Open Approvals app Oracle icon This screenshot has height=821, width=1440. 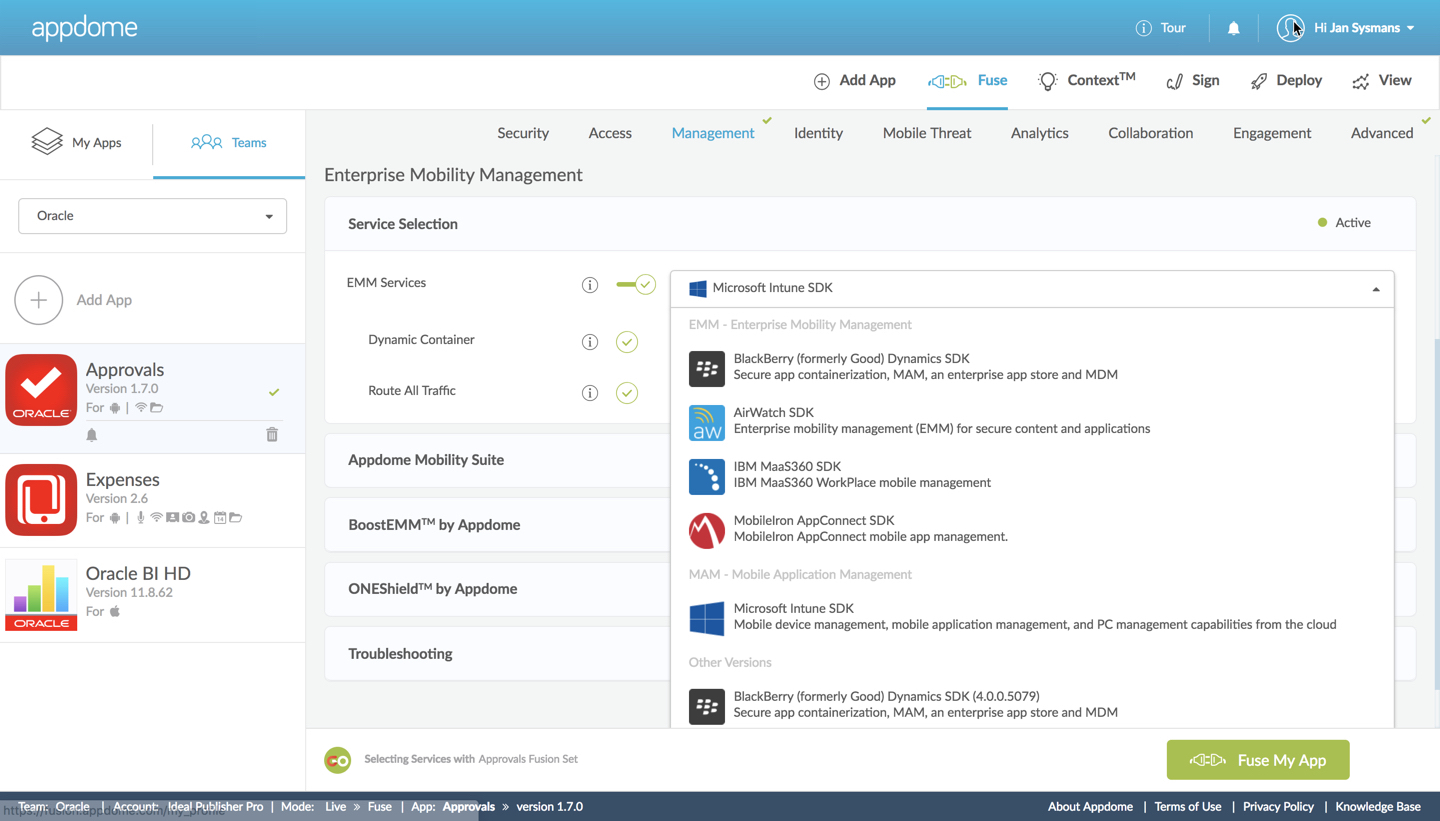tap(41, 390)
